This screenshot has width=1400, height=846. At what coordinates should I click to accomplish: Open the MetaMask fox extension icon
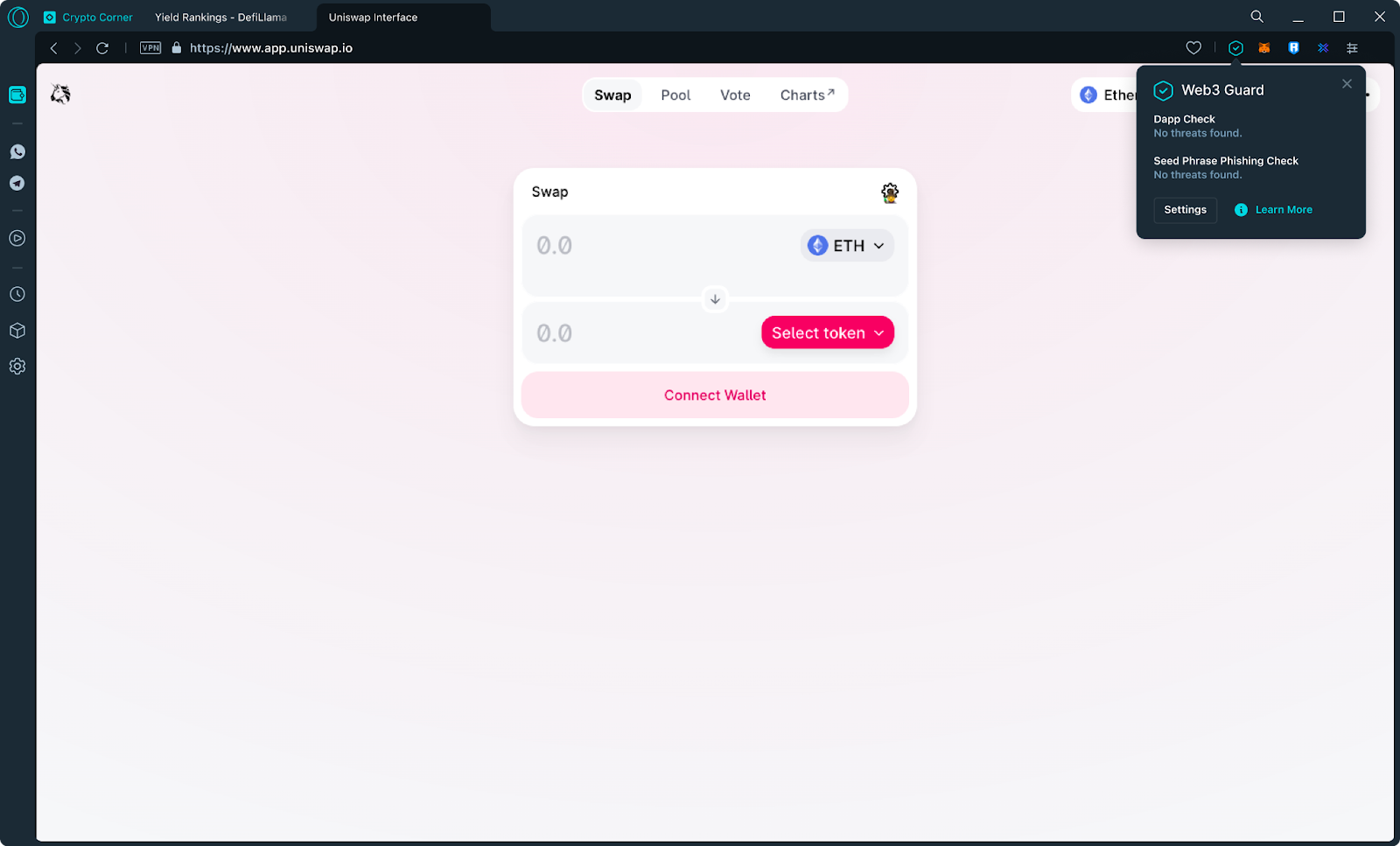click(1264, 48)
